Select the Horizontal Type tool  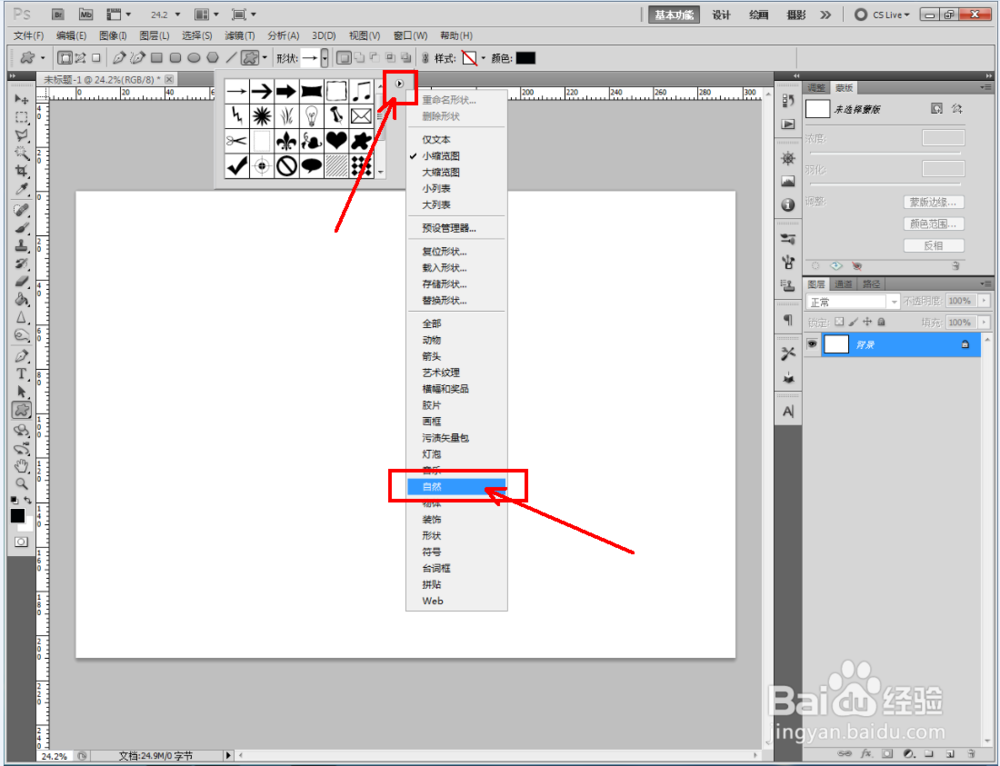21,374
